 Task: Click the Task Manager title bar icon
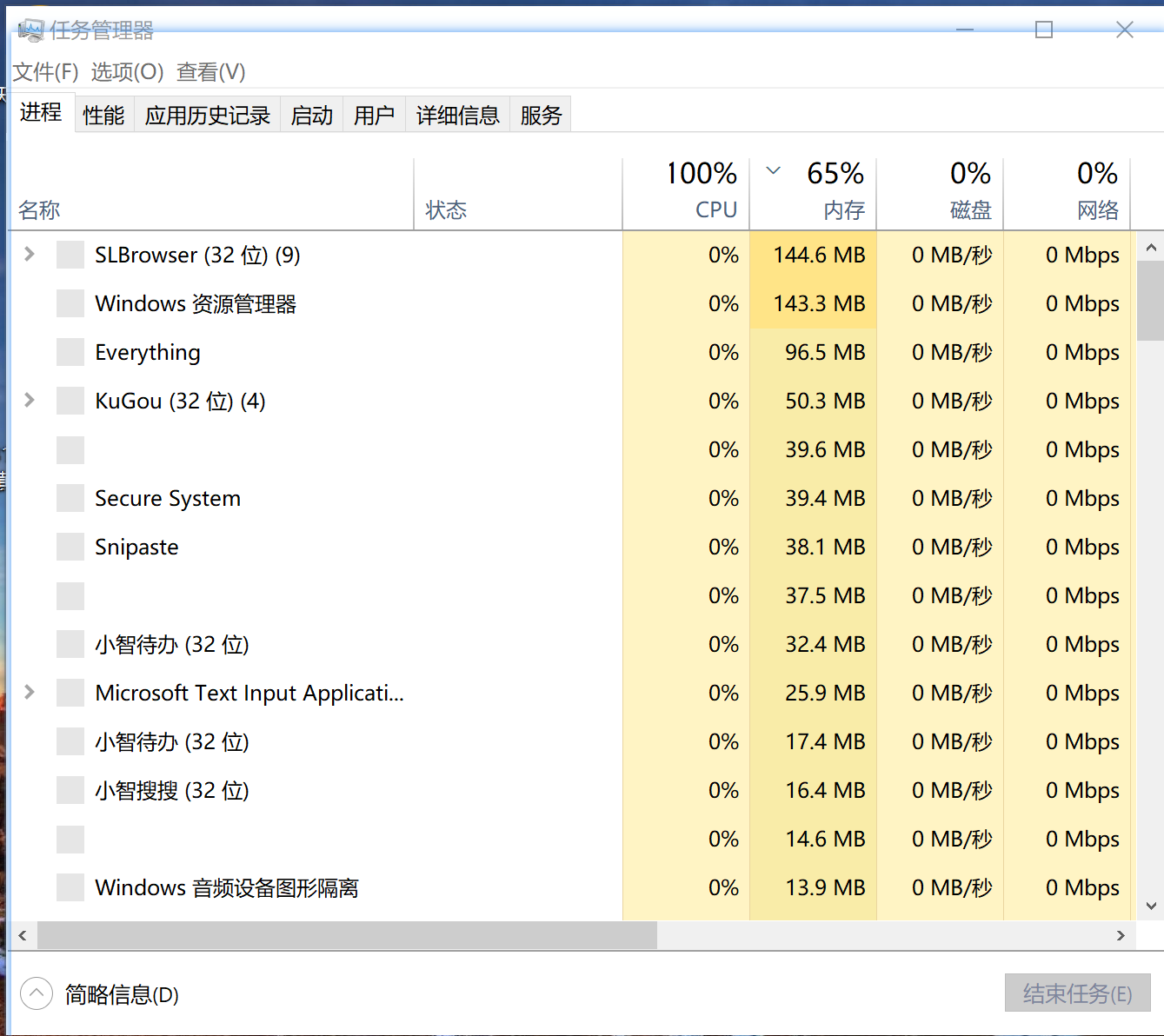pos(30,31)
